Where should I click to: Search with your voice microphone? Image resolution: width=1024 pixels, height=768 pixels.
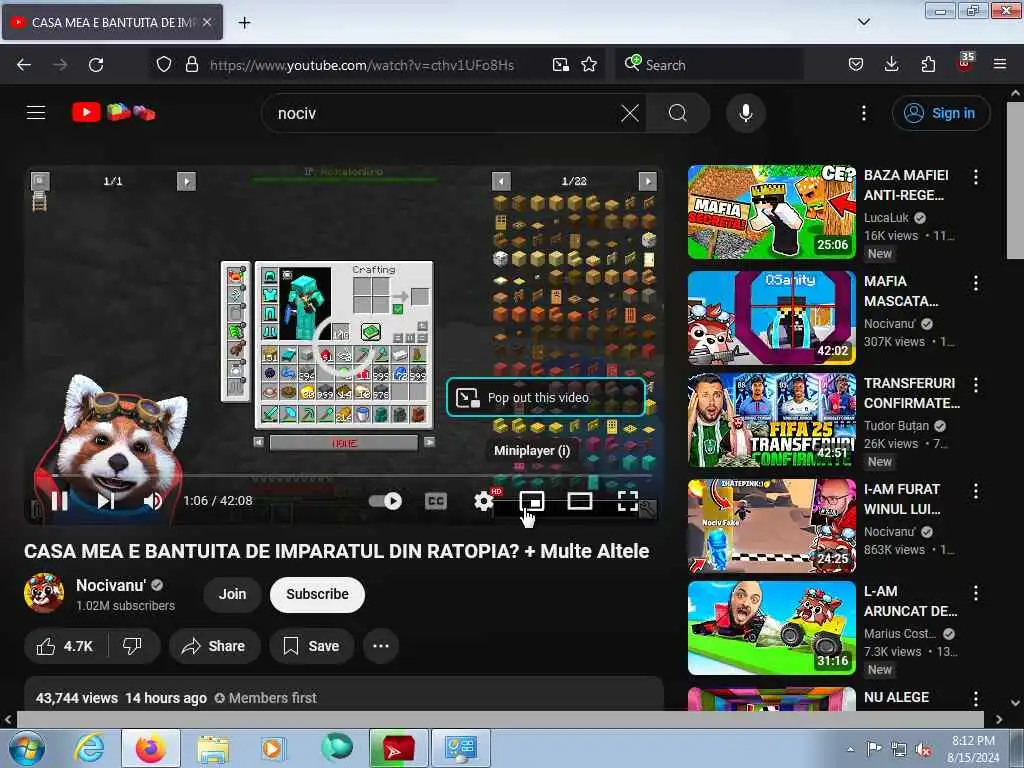746,113
